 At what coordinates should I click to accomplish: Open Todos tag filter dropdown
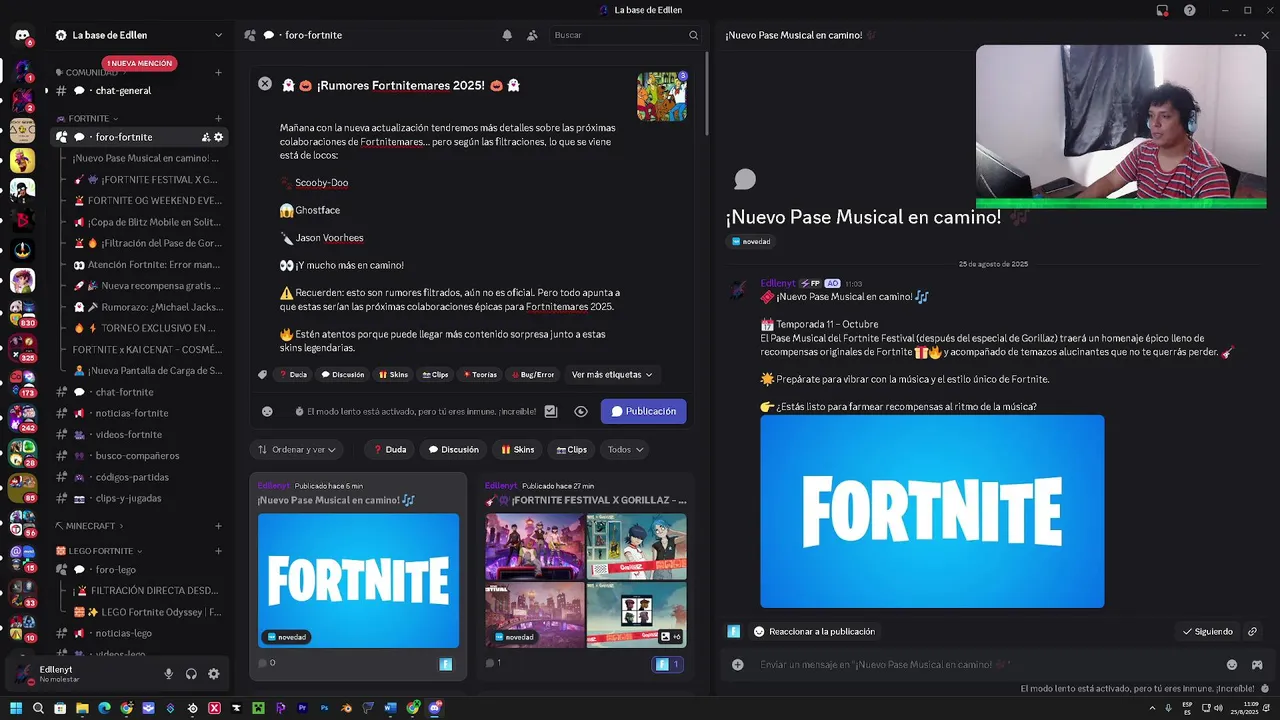[x=625, y=450]
